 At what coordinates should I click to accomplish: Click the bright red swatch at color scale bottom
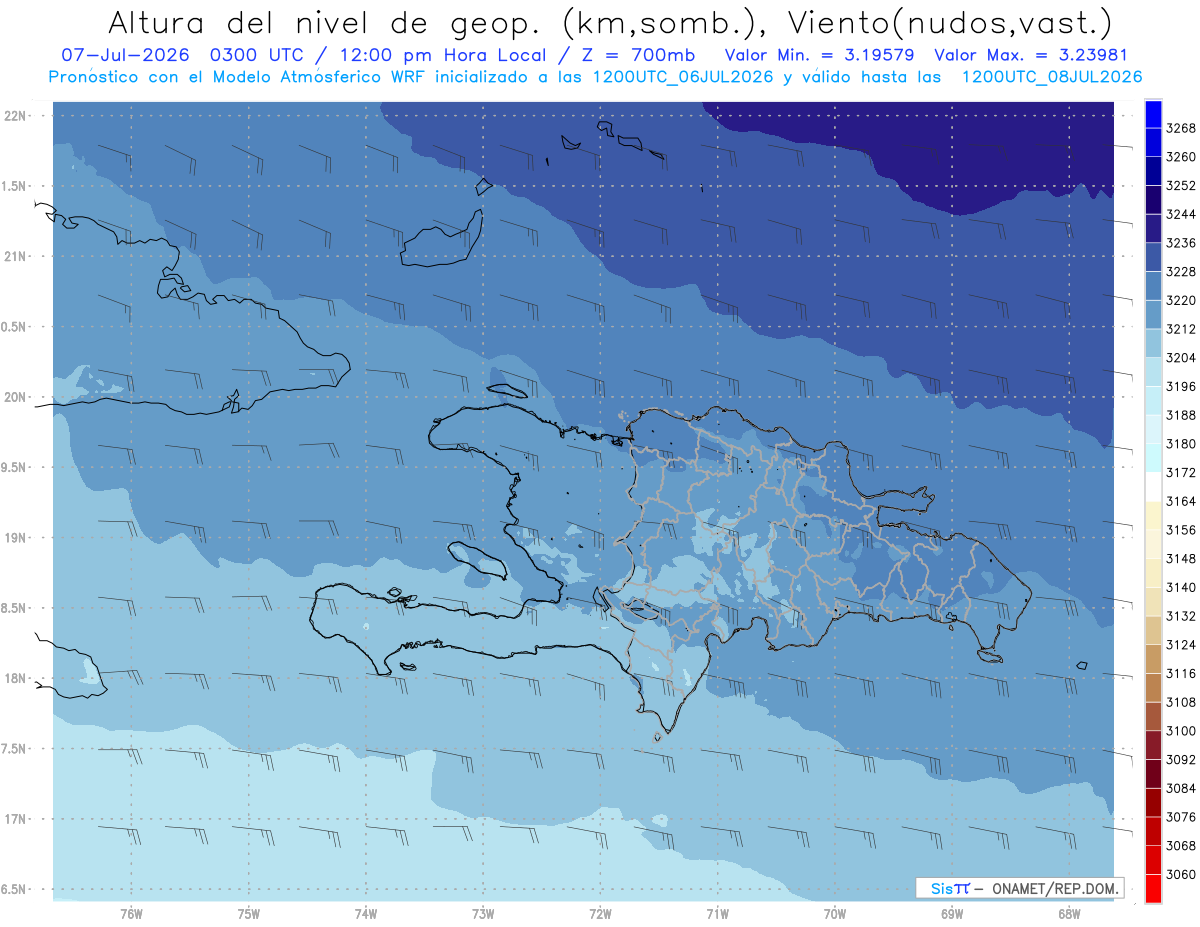1152,888
